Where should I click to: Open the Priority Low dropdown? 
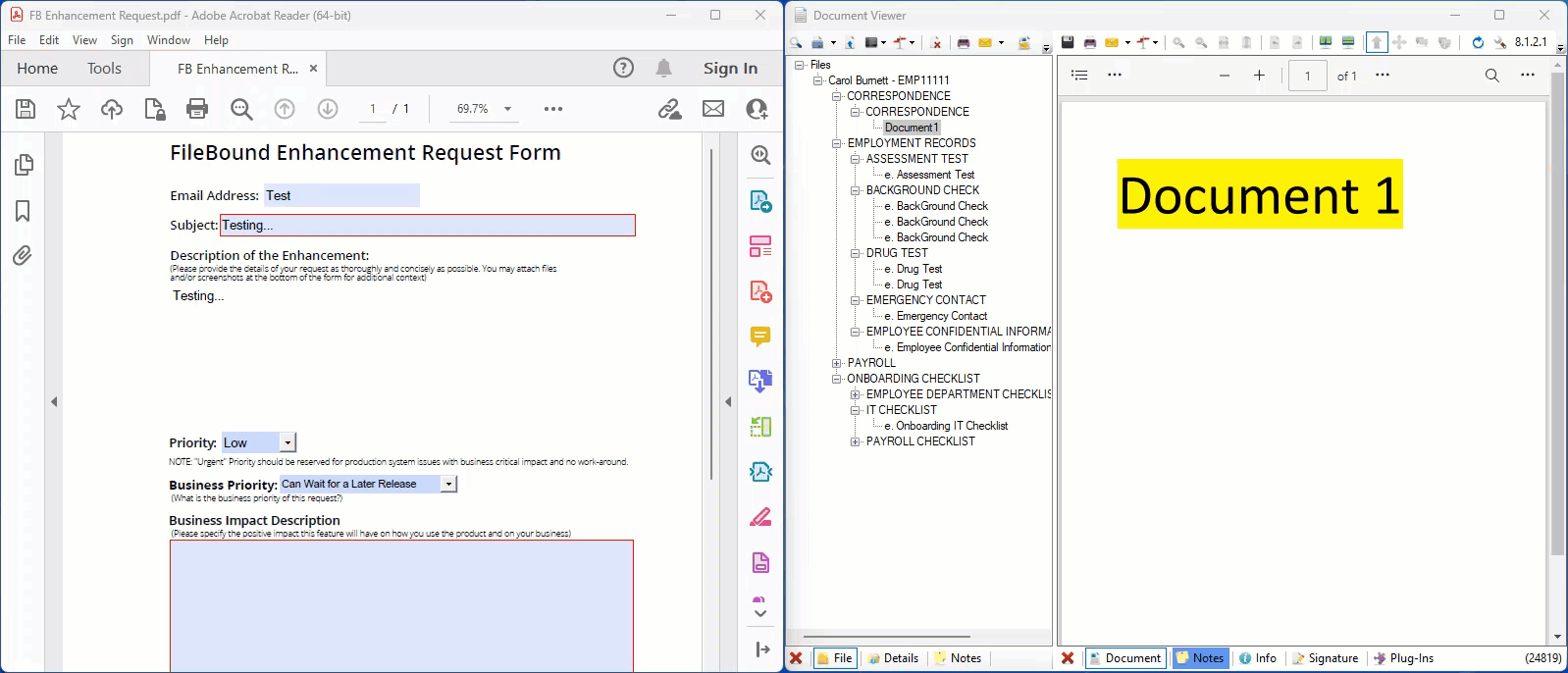pos(287,443)
